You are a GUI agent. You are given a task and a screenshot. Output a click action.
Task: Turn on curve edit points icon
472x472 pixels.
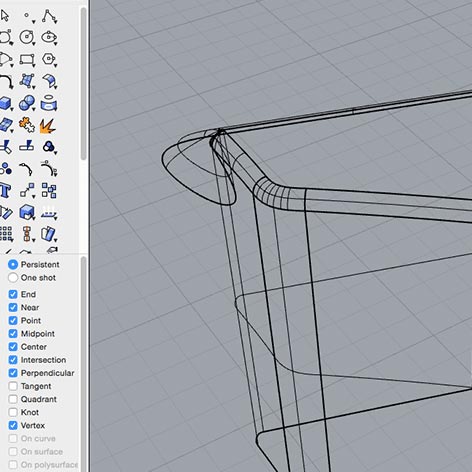tap(26, 169)
